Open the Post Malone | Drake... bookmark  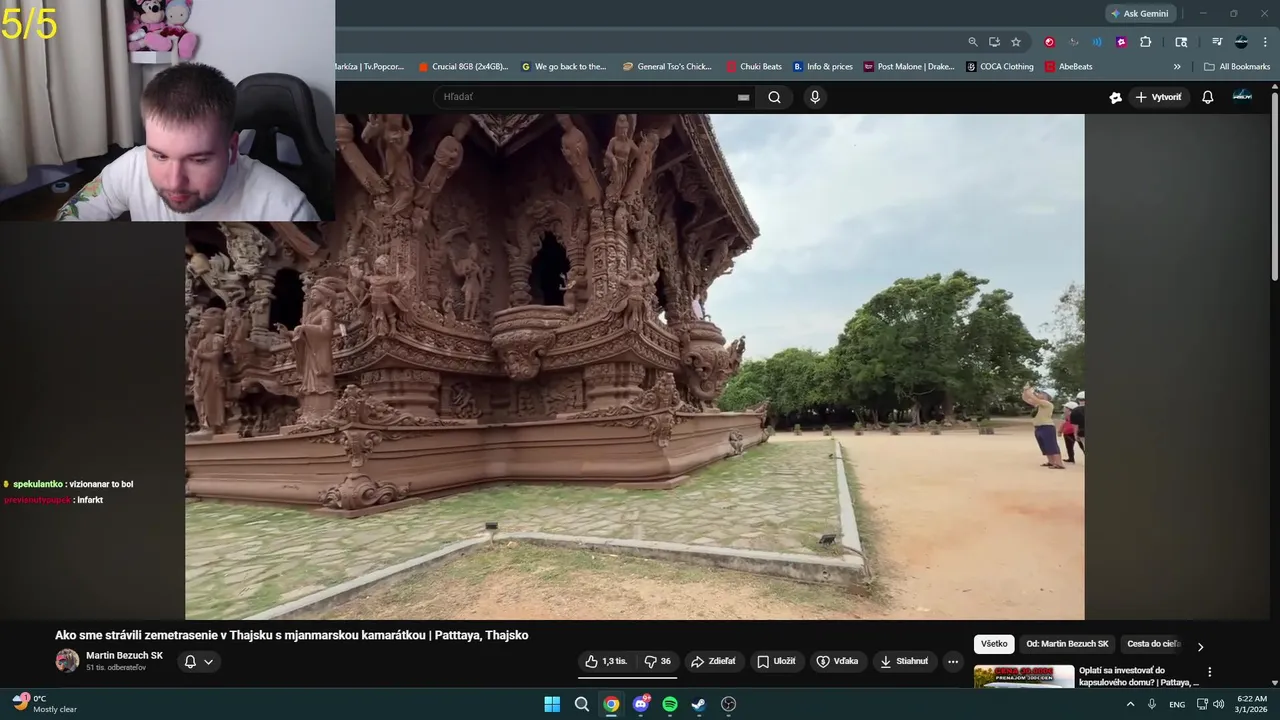click(x=909, y=67)
